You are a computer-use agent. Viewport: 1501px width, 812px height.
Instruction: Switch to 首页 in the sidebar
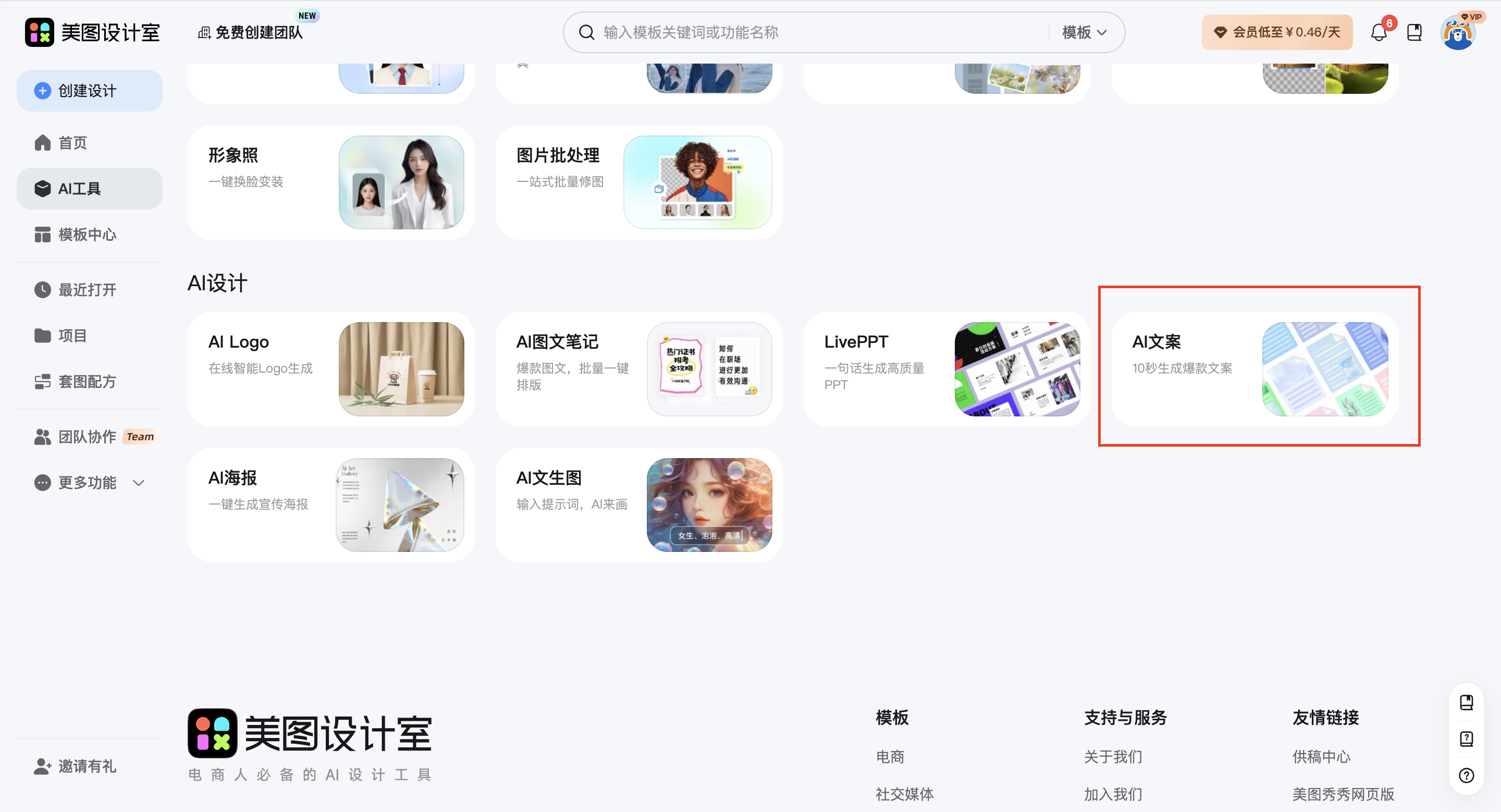tap(72, 142)
